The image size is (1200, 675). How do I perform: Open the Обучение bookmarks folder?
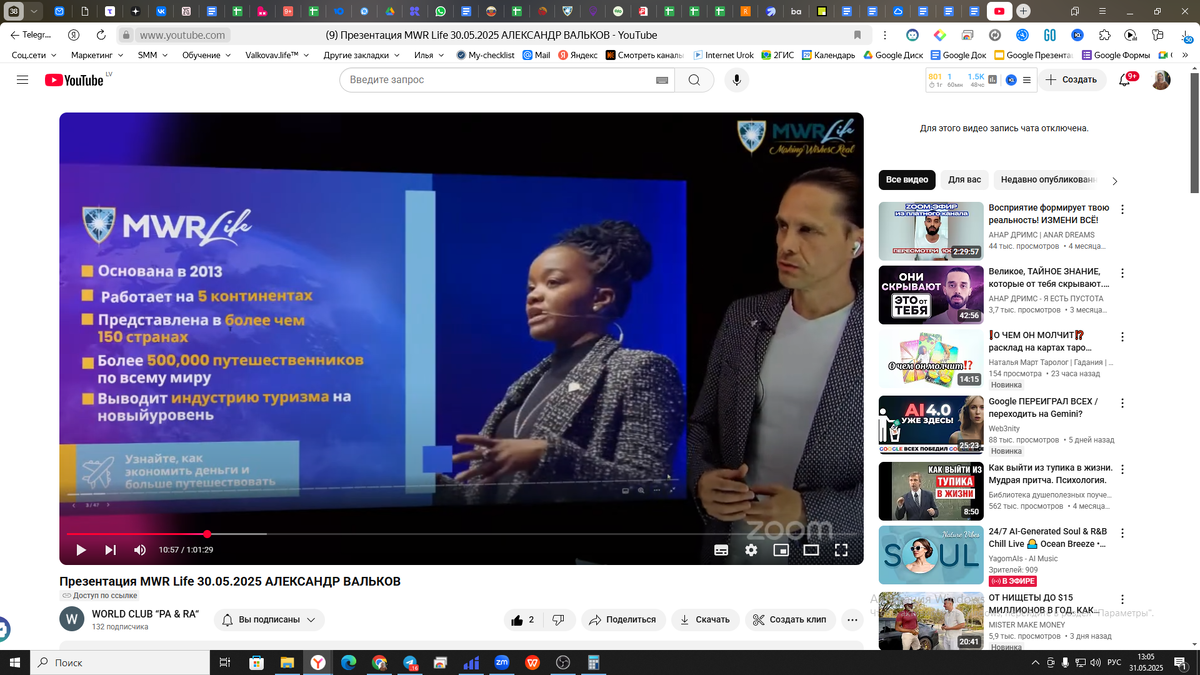click(206, 55)
